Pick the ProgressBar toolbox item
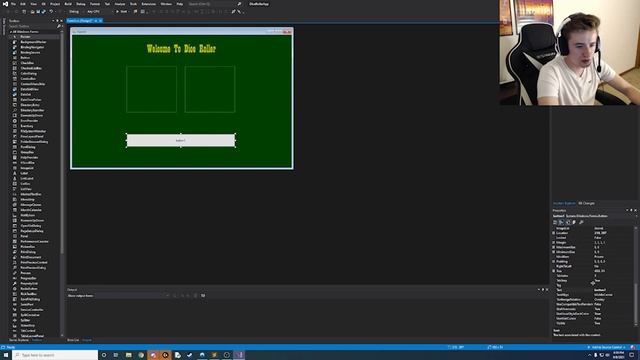Screen dimensions: 640x360 28,278
